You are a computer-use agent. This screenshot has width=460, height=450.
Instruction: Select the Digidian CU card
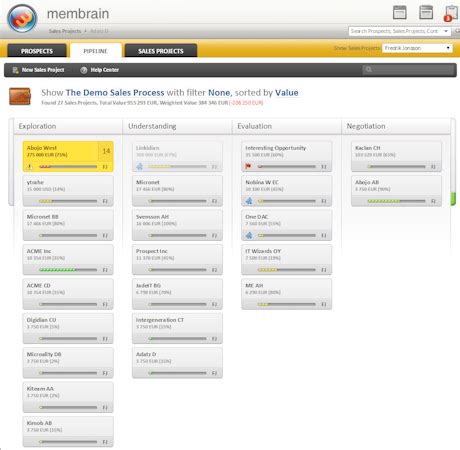click(x=68, y=328)
